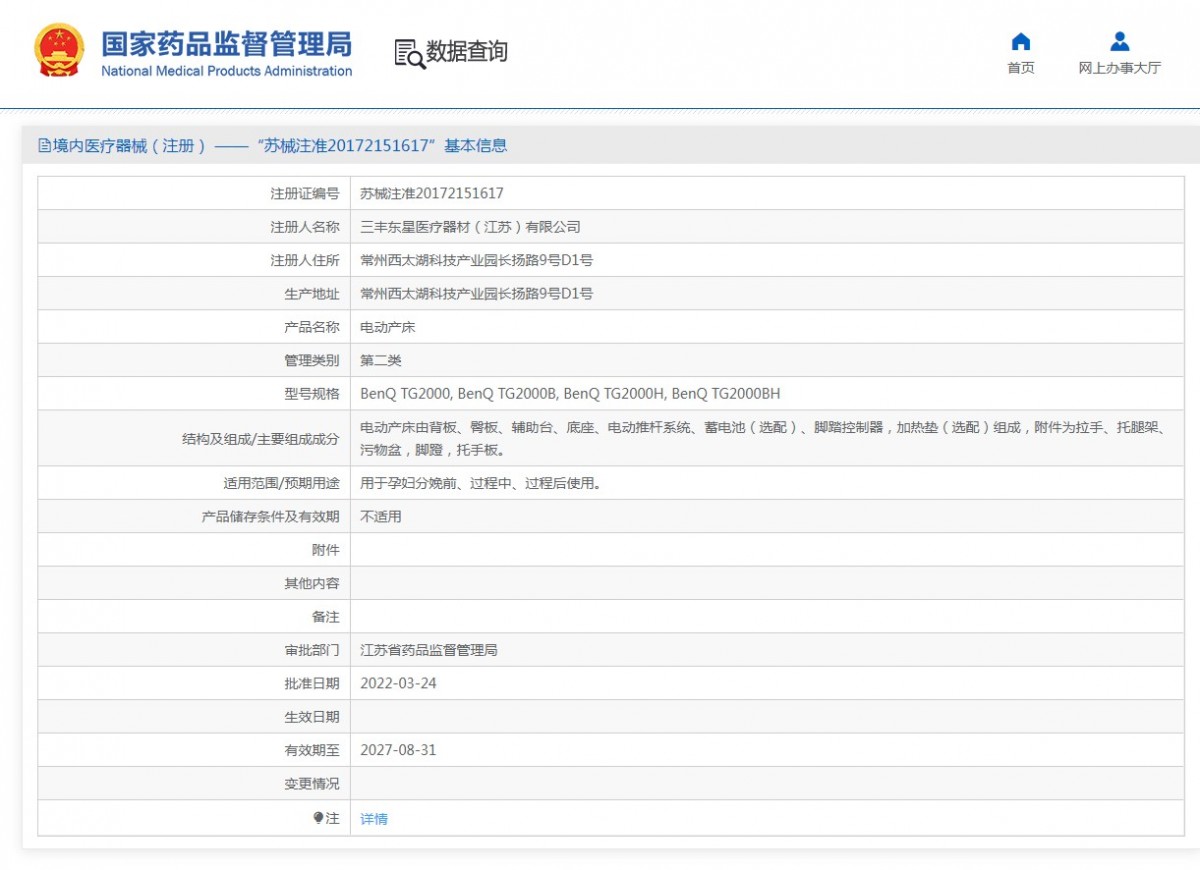Screen dimensions: 1200x870
Task: Click the 备注 label
Action: [x=326, y=617]
